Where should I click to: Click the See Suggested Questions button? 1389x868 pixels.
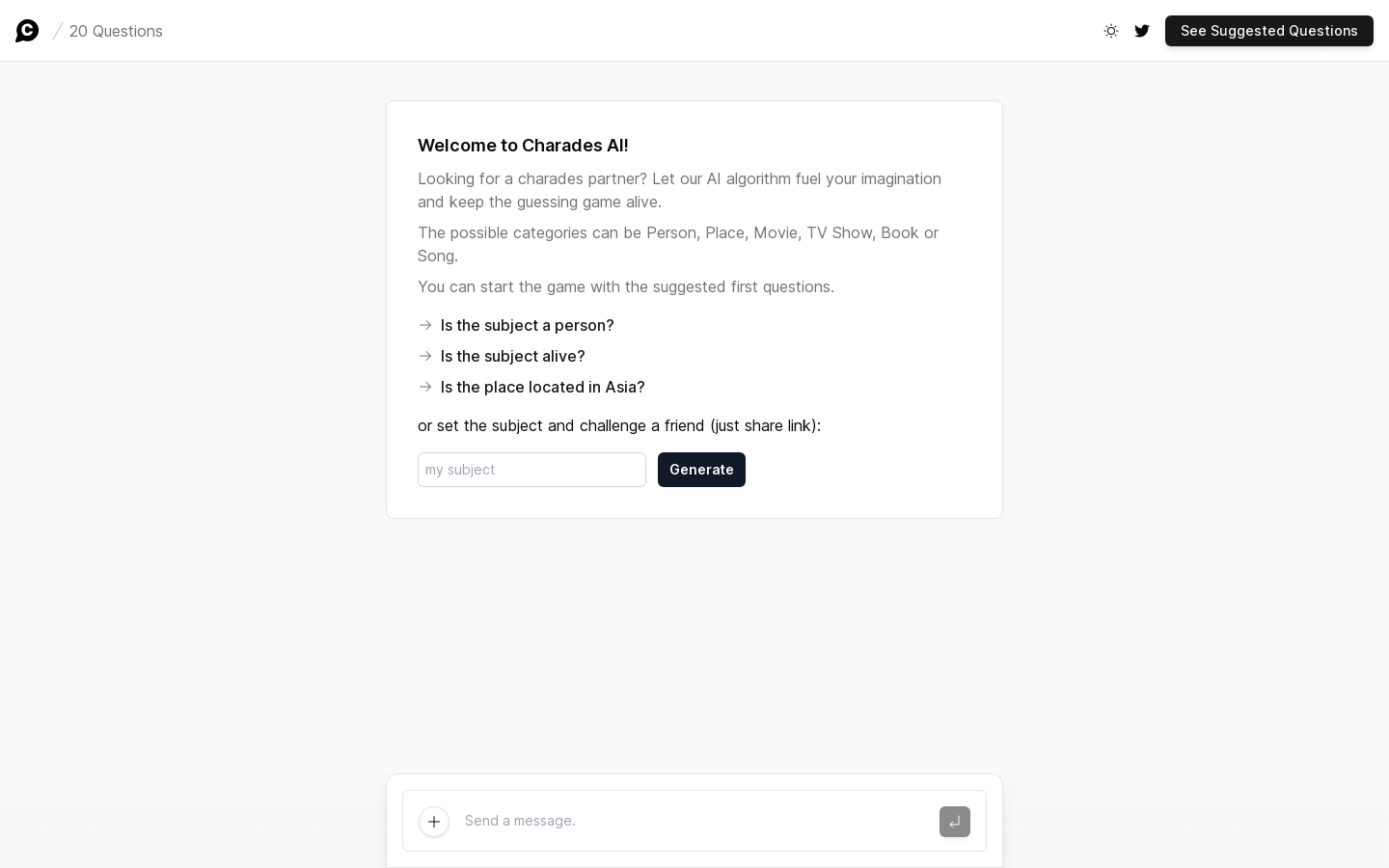[1269, 31]
